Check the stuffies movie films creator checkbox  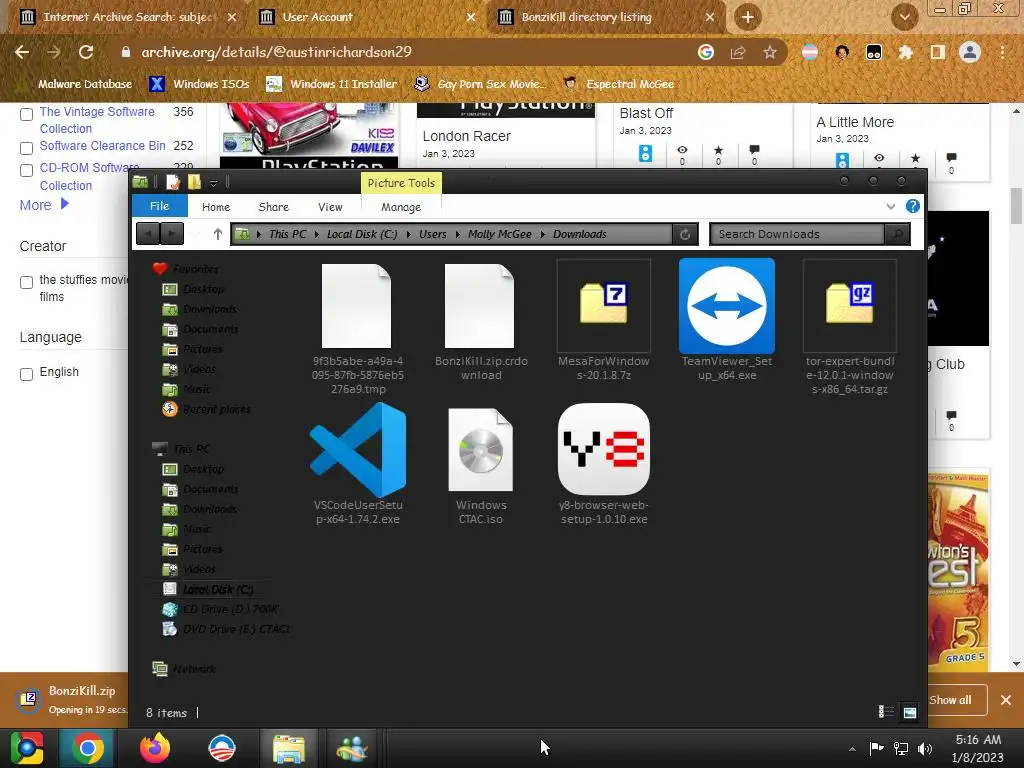point(26,283)
